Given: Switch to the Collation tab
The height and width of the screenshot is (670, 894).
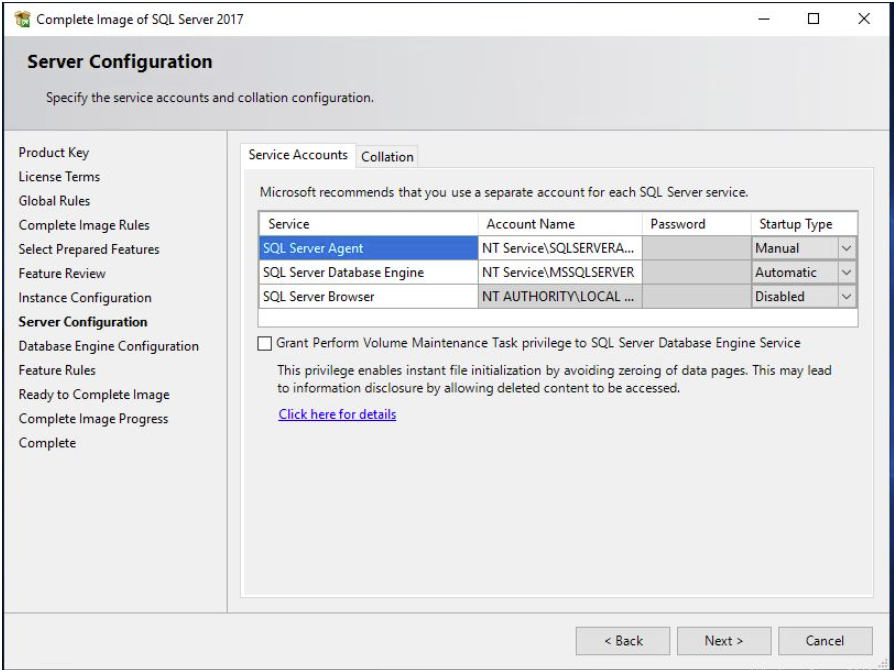Looking at the screenshot, I should coord(387,157).
